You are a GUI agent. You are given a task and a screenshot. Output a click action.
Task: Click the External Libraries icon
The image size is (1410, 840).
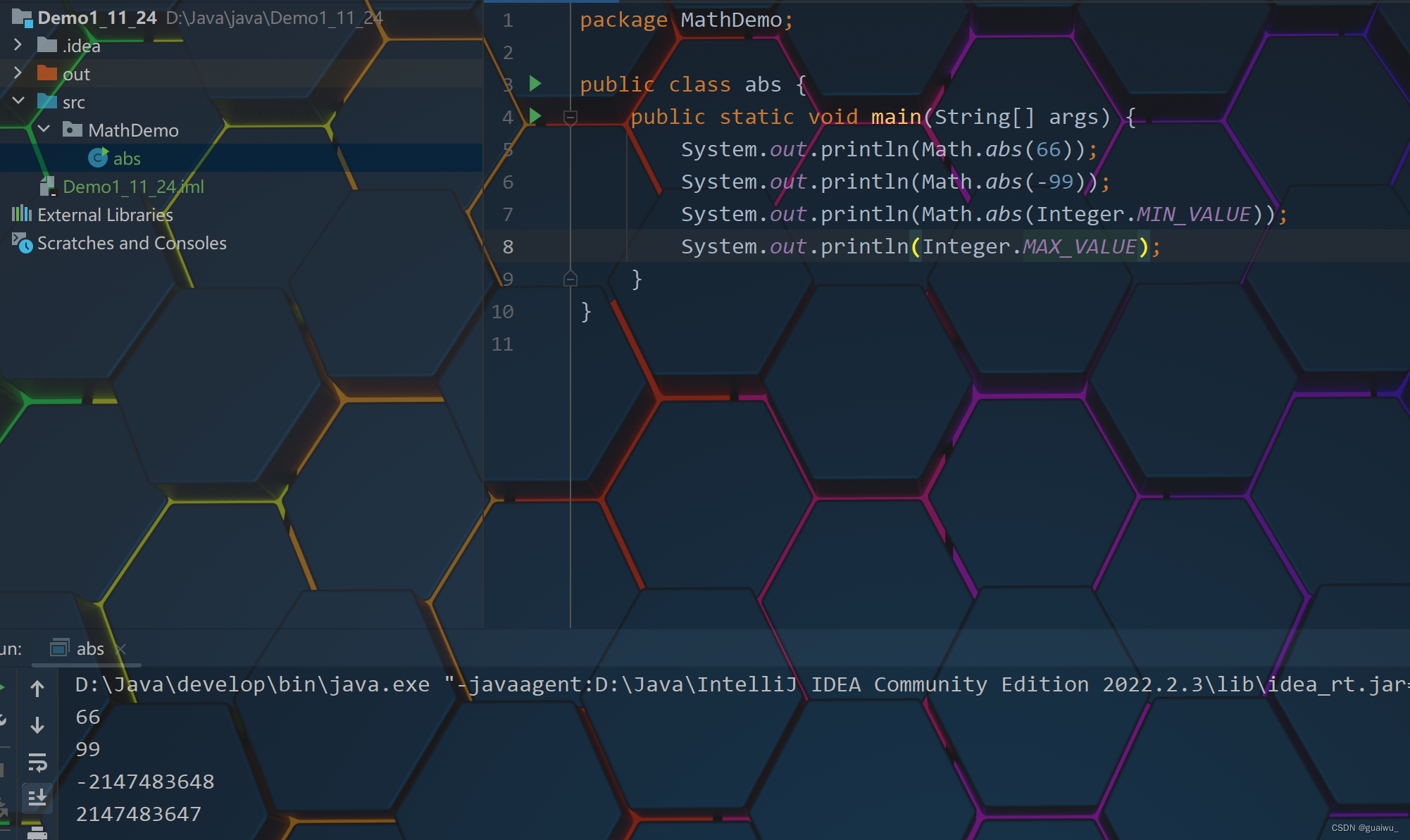point(22,214)
